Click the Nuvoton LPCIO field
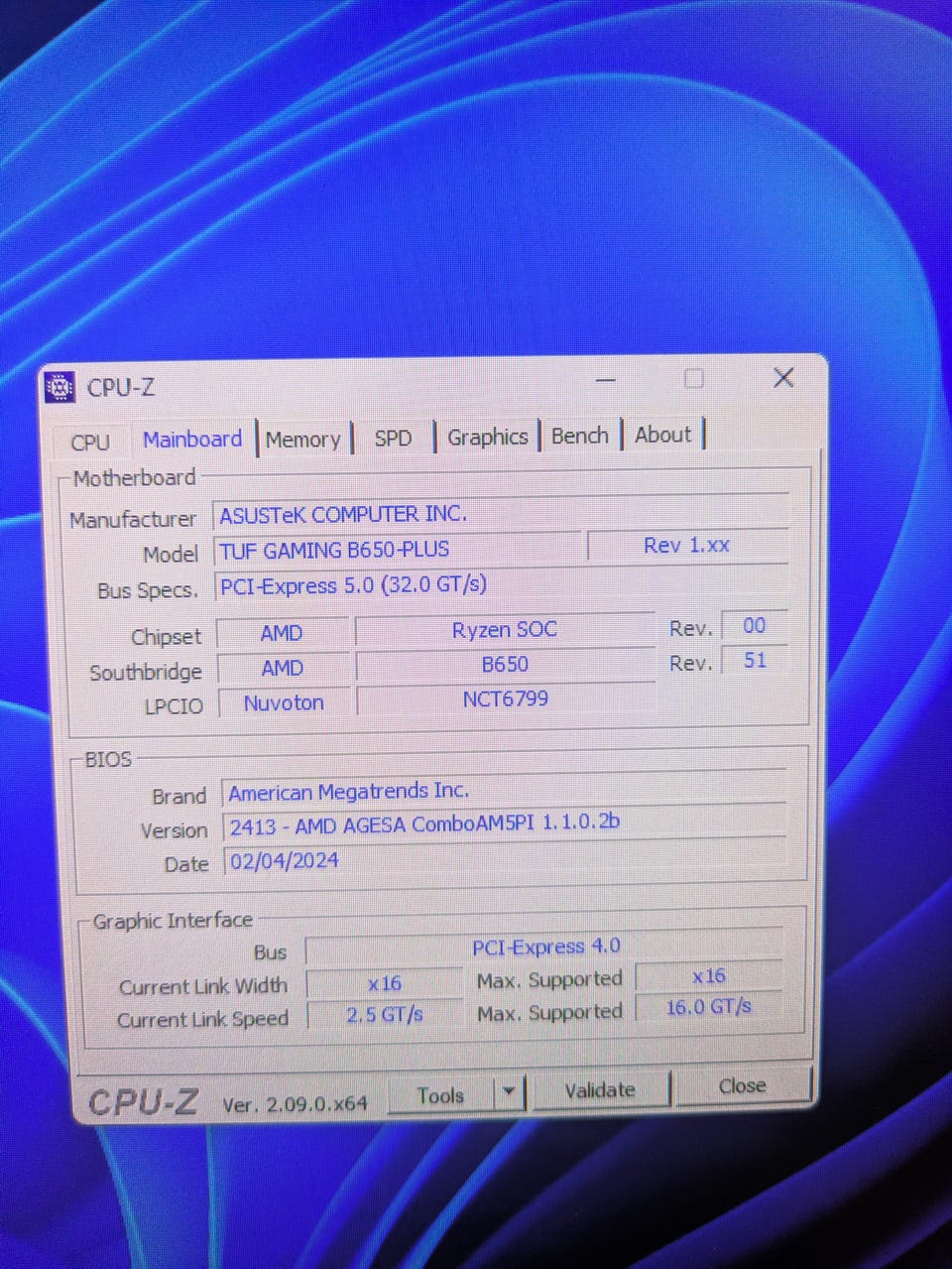 [284, 702]
